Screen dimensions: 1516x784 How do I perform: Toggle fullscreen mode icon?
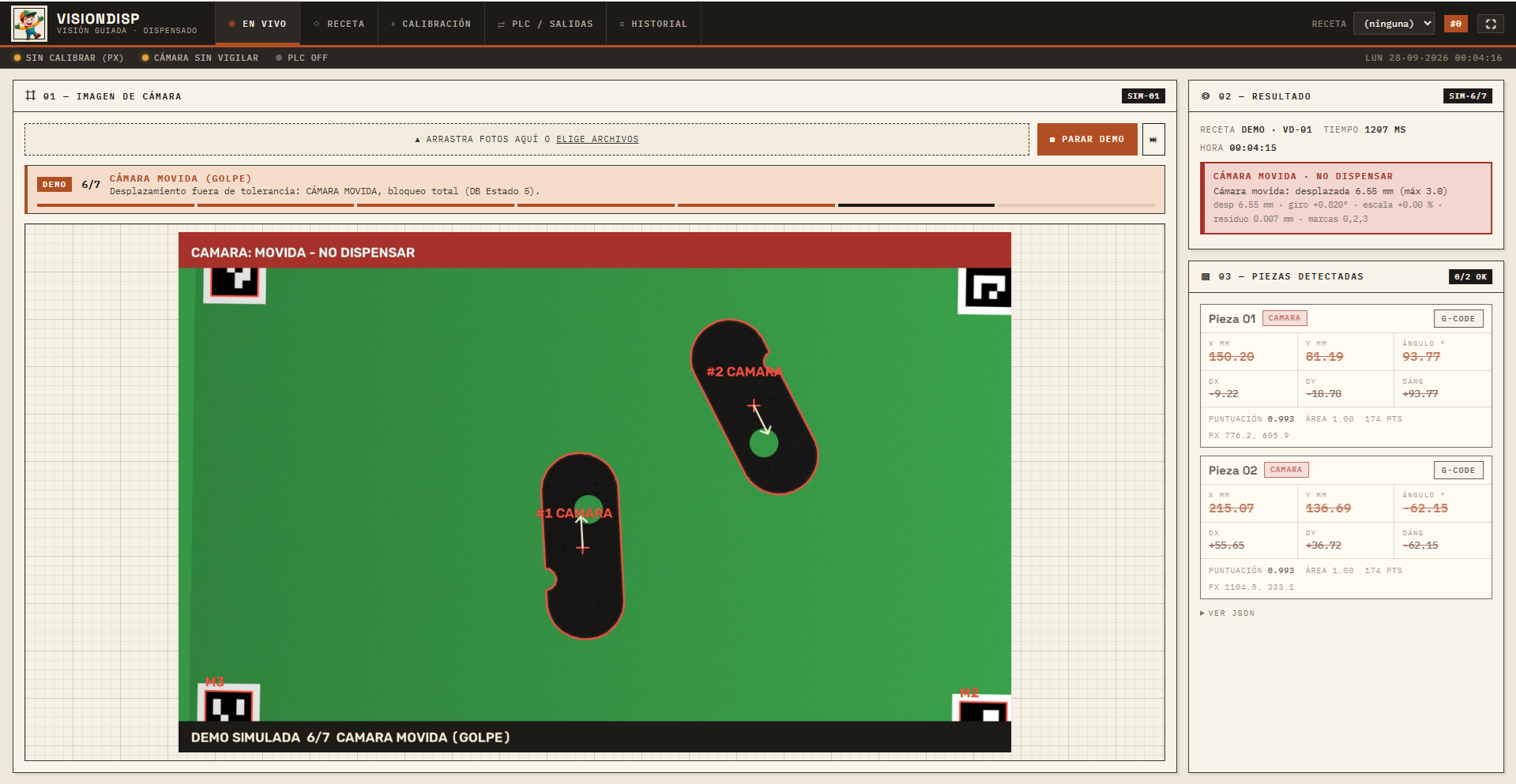(x=1491, y=24)
